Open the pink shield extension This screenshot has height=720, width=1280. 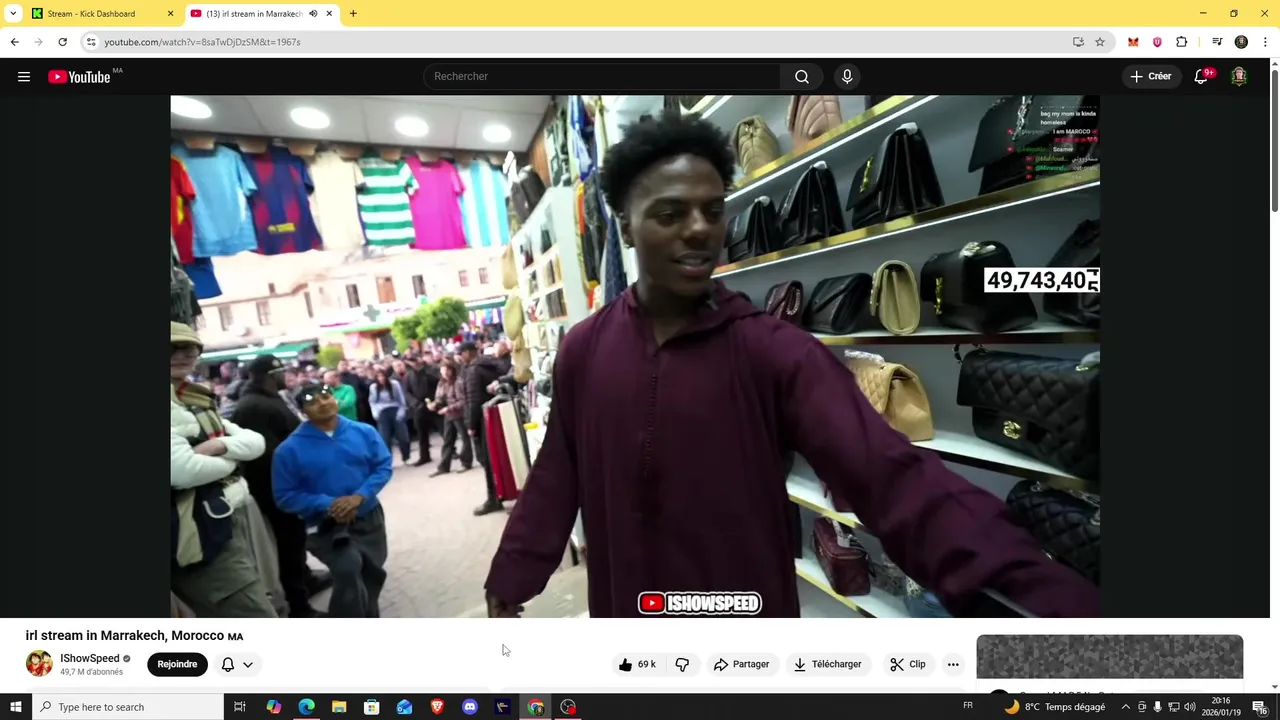[1157, 42]
